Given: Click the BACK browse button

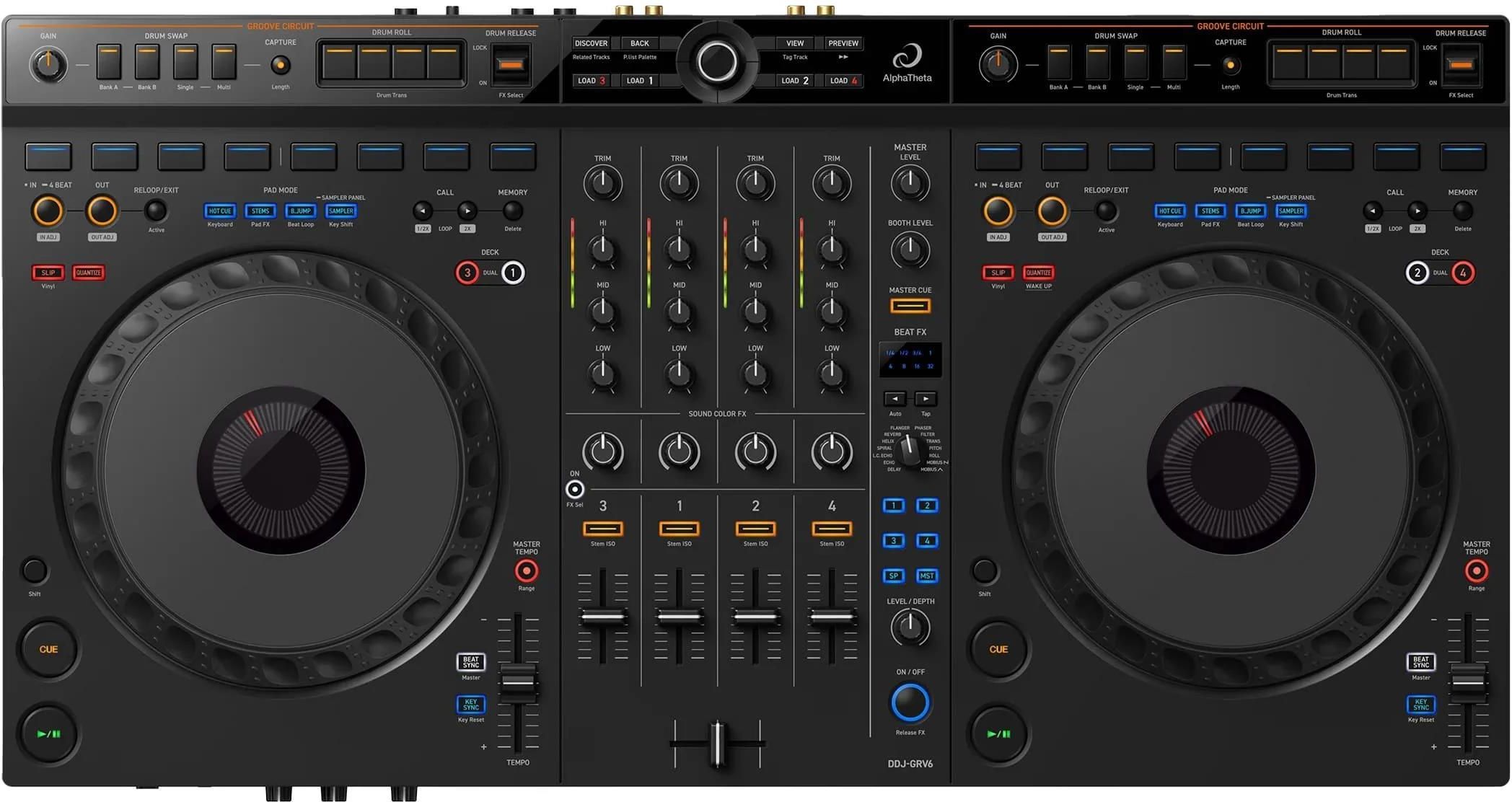Looking at the screenshot, I should (x=640, y=43).
